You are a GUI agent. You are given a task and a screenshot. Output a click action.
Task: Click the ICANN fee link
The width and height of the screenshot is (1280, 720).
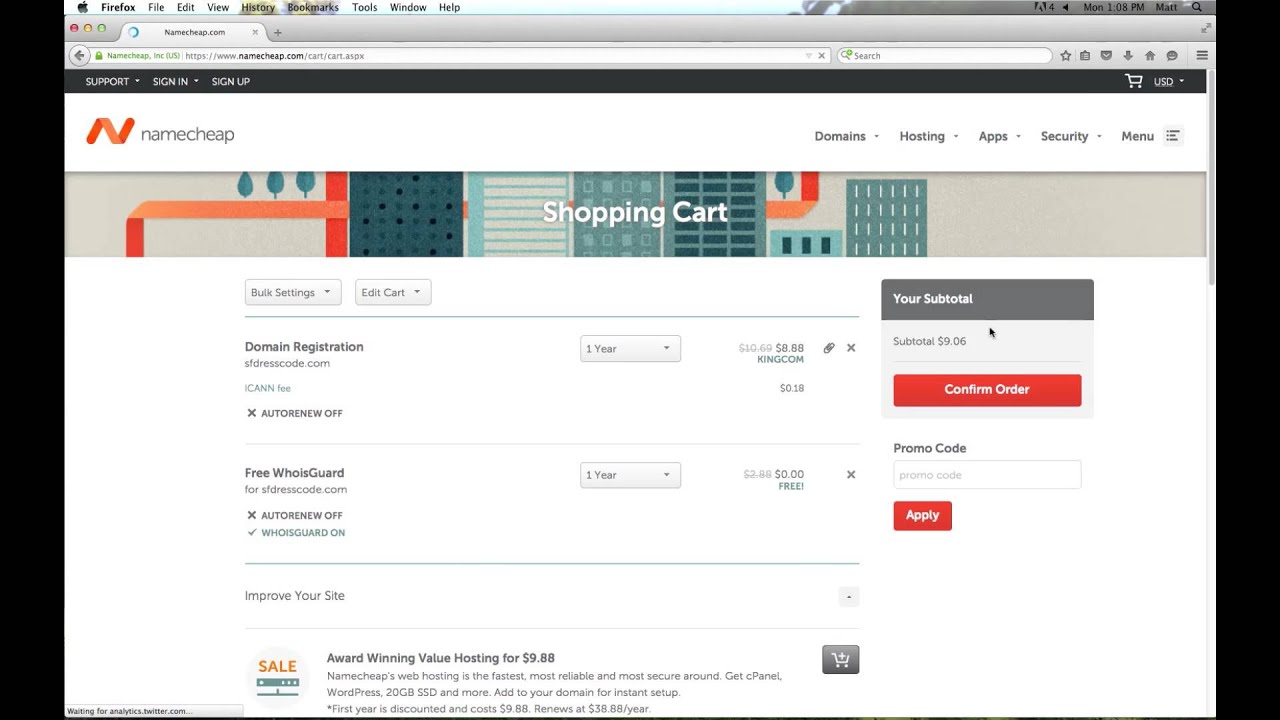[x=268, y=388]
